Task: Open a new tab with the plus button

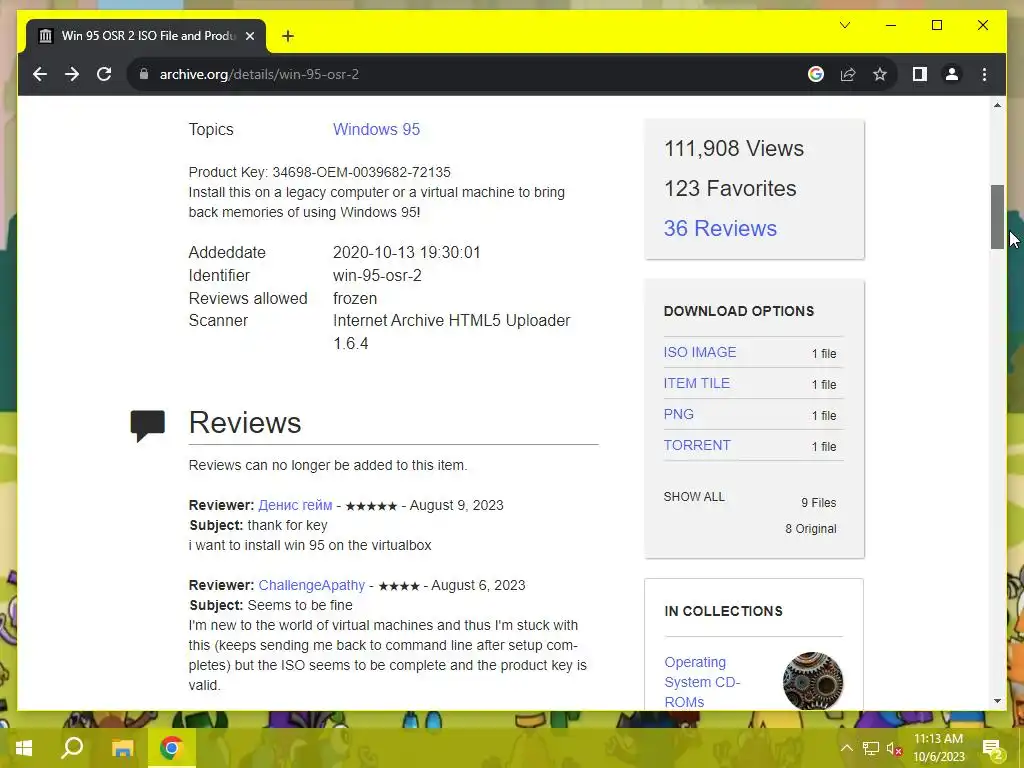Action: (x=288, y=36)
